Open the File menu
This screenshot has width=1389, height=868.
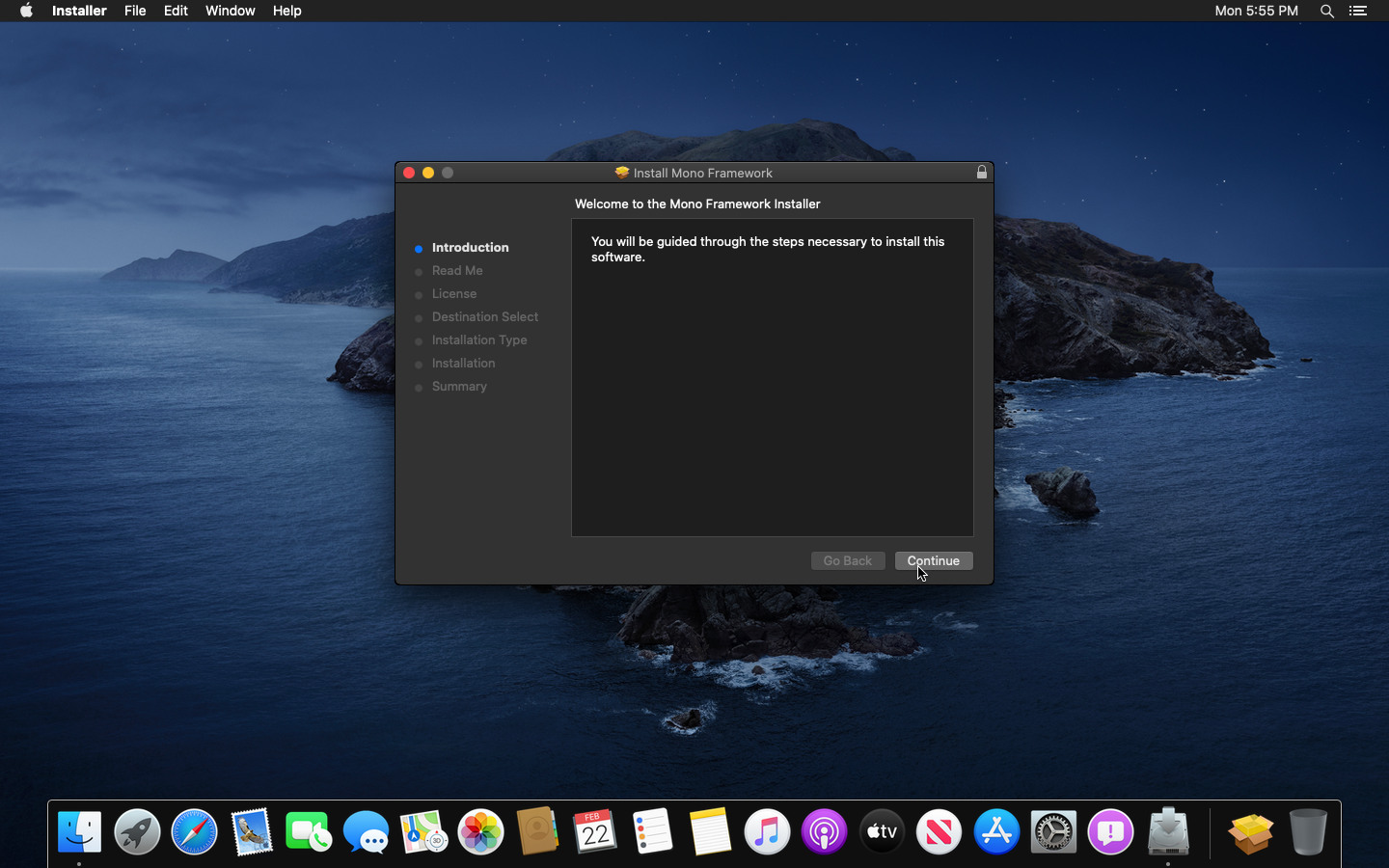[x=135, y=11]
